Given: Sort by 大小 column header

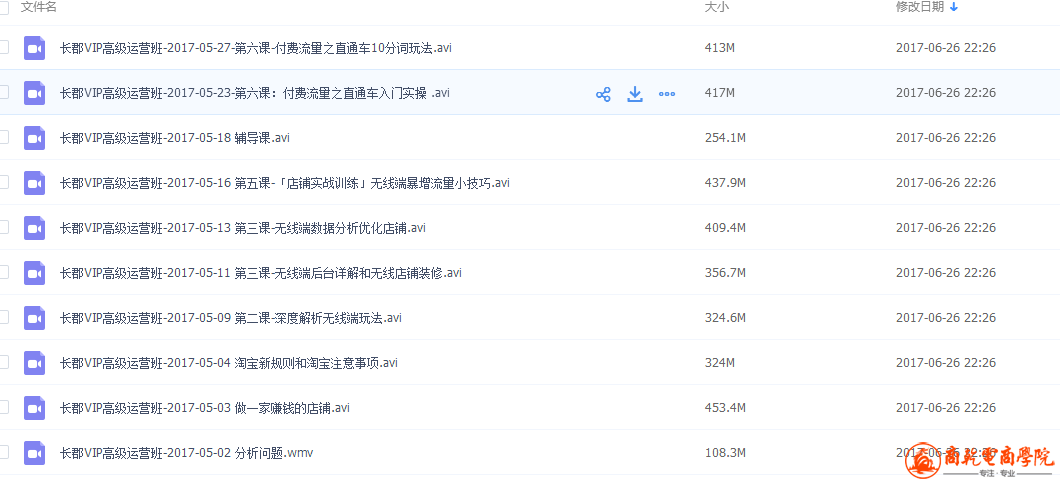Looking at the screenshot, I should (717, 7).
